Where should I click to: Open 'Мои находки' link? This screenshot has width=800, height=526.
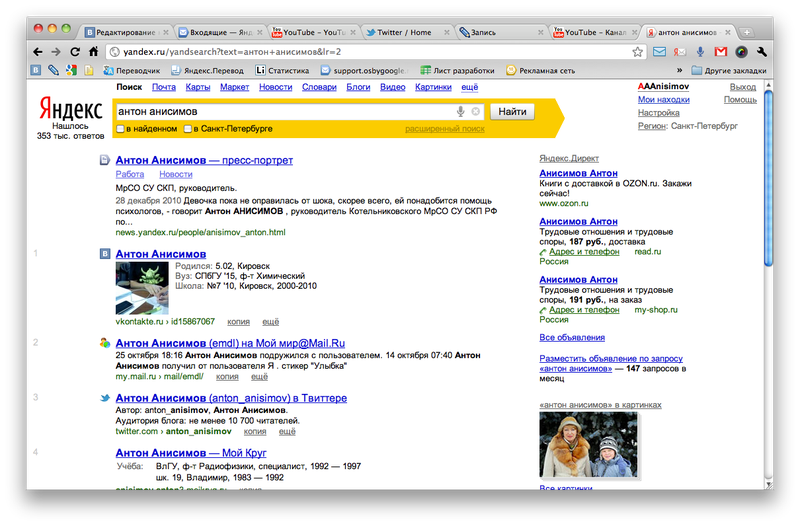[664, 100]
